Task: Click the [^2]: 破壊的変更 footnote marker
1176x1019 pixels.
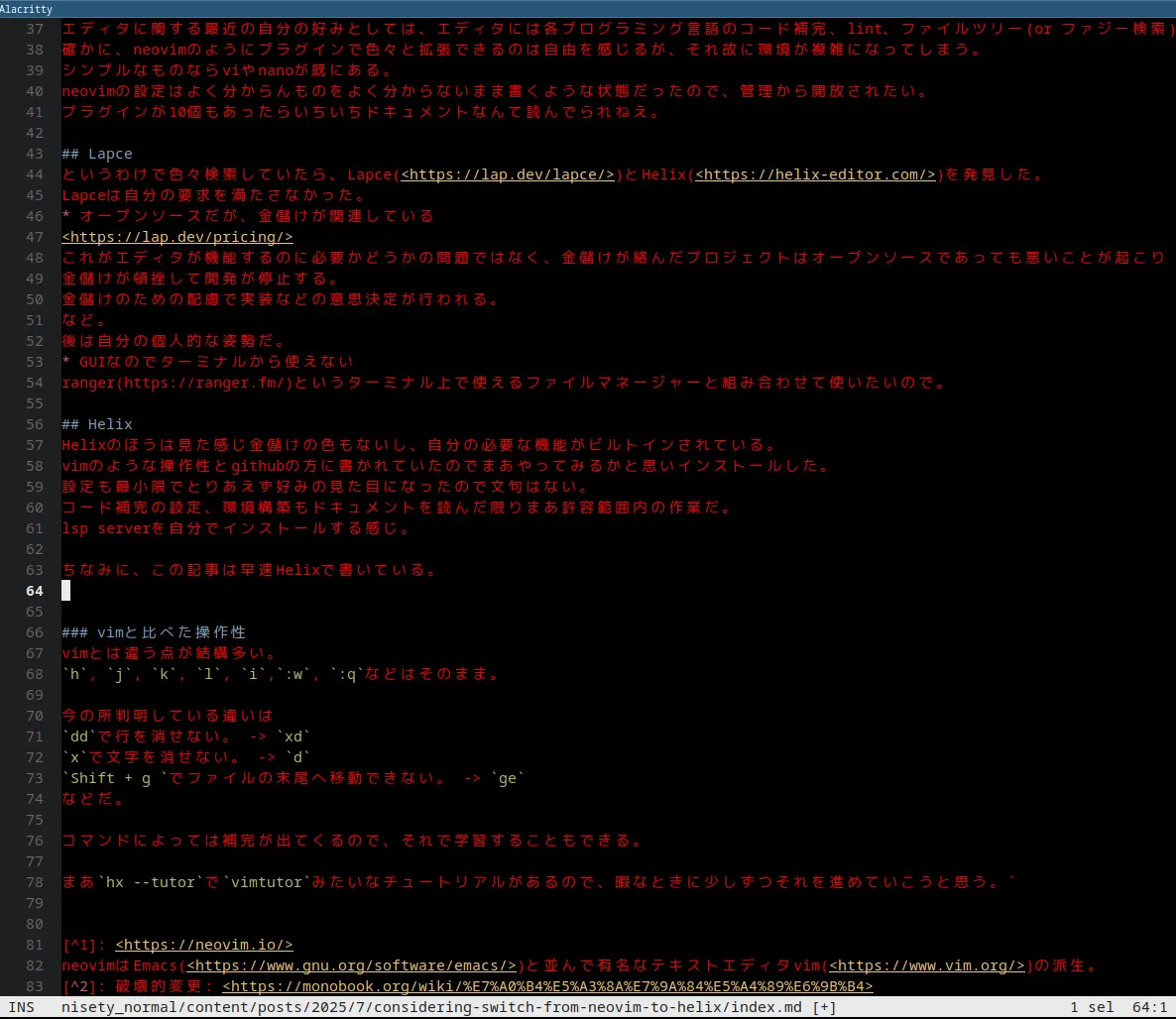Action: [137, 986]
